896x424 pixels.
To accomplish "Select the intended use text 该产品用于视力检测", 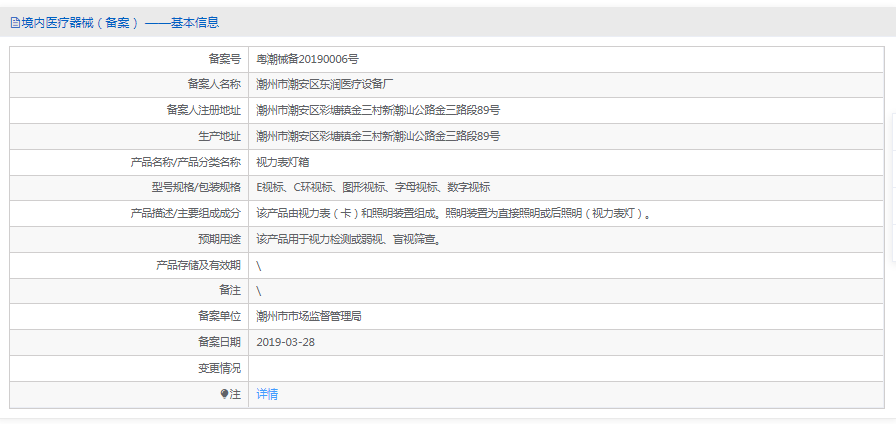I will point(349,239).
